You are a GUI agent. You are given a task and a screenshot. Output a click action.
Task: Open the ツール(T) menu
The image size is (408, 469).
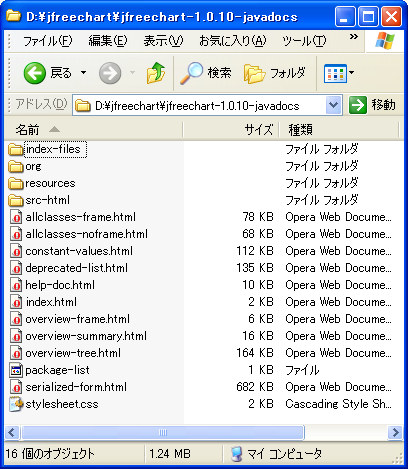pos(304,41)
